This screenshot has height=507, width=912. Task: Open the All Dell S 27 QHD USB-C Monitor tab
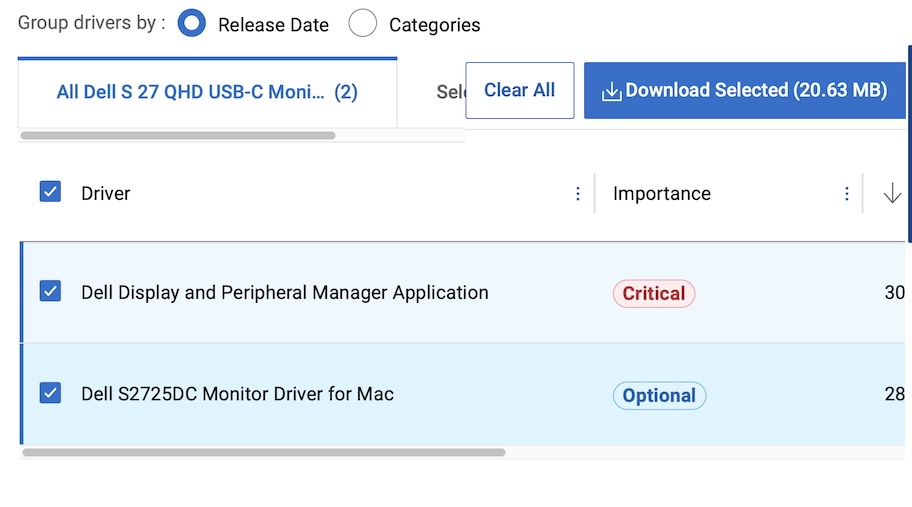pyautogui.click(x=207, y=92)
